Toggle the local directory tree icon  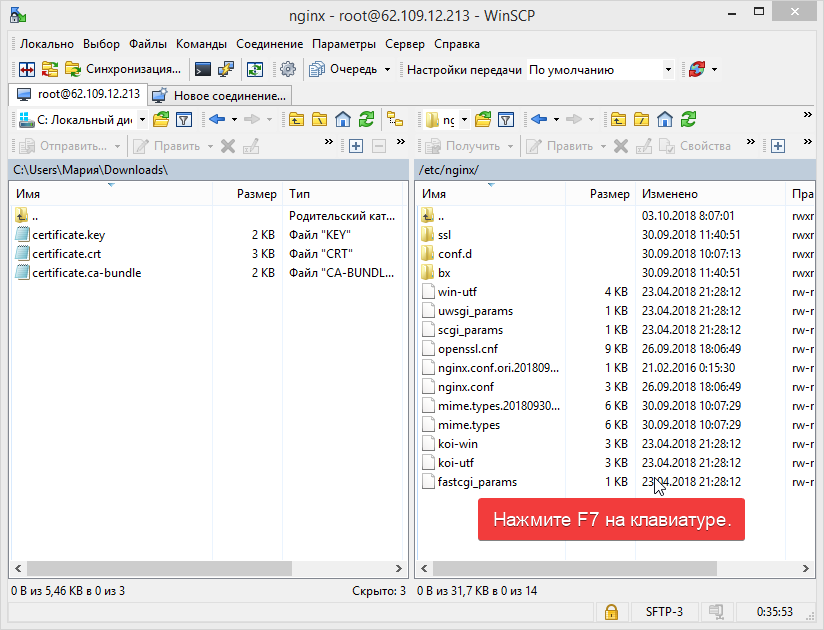pos(395,120)
